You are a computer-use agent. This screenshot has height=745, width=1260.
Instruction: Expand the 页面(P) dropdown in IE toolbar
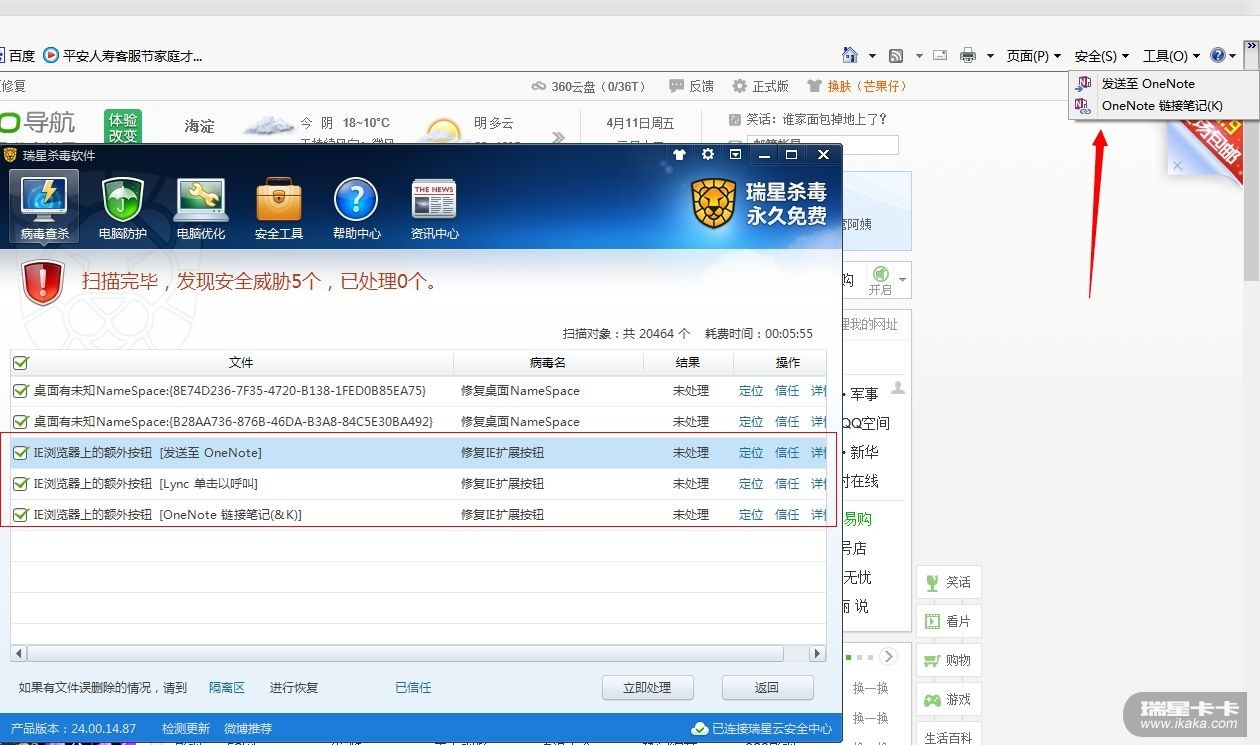point(1033,56)
